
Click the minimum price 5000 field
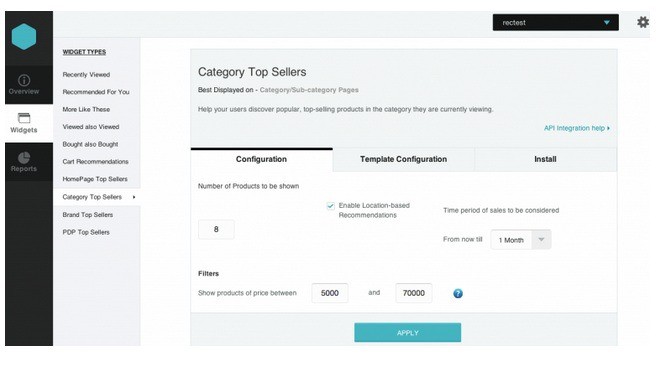click(x=330, y=293)
